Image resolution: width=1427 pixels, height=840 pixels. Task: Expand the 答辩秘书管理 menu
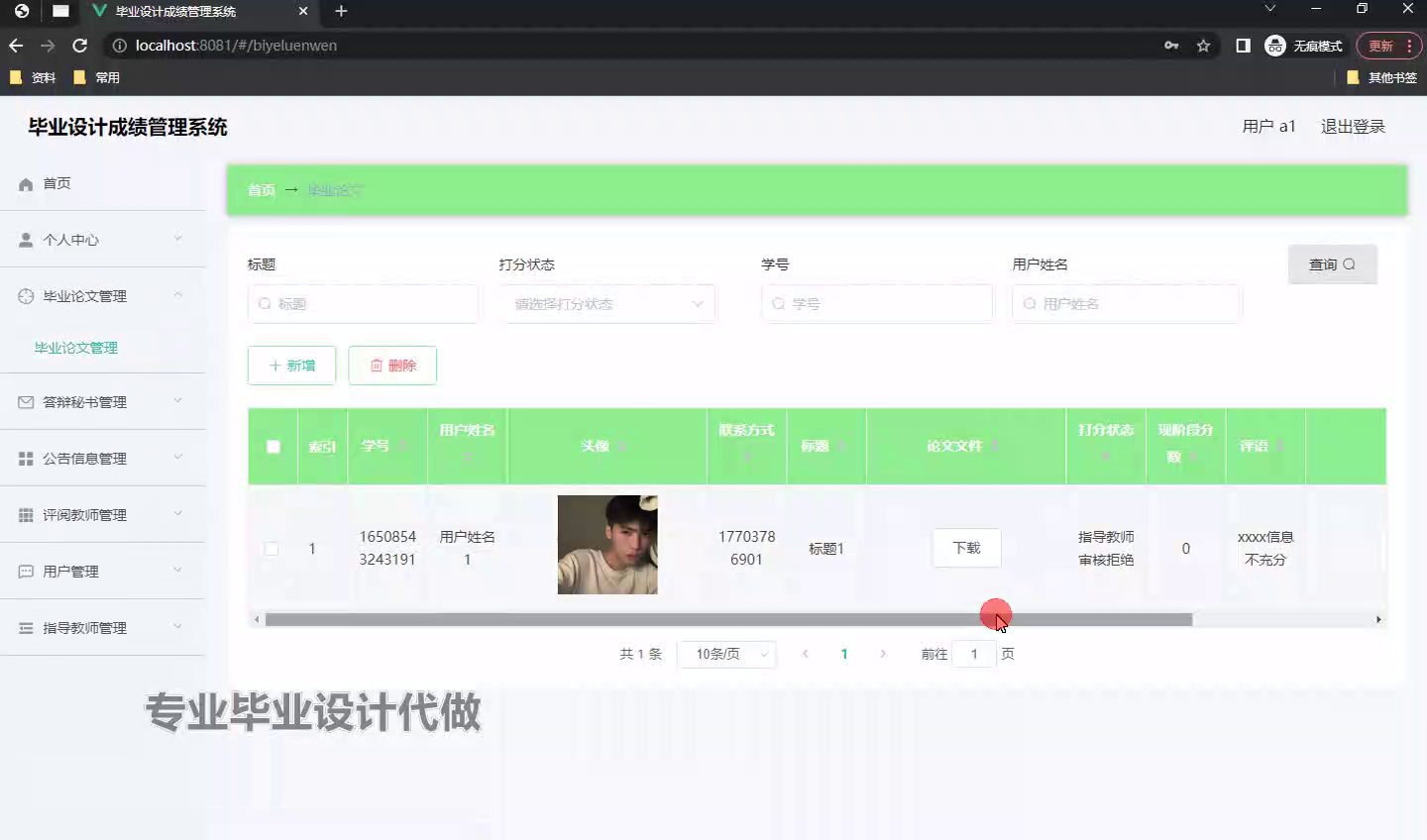(x=103, y=402)
